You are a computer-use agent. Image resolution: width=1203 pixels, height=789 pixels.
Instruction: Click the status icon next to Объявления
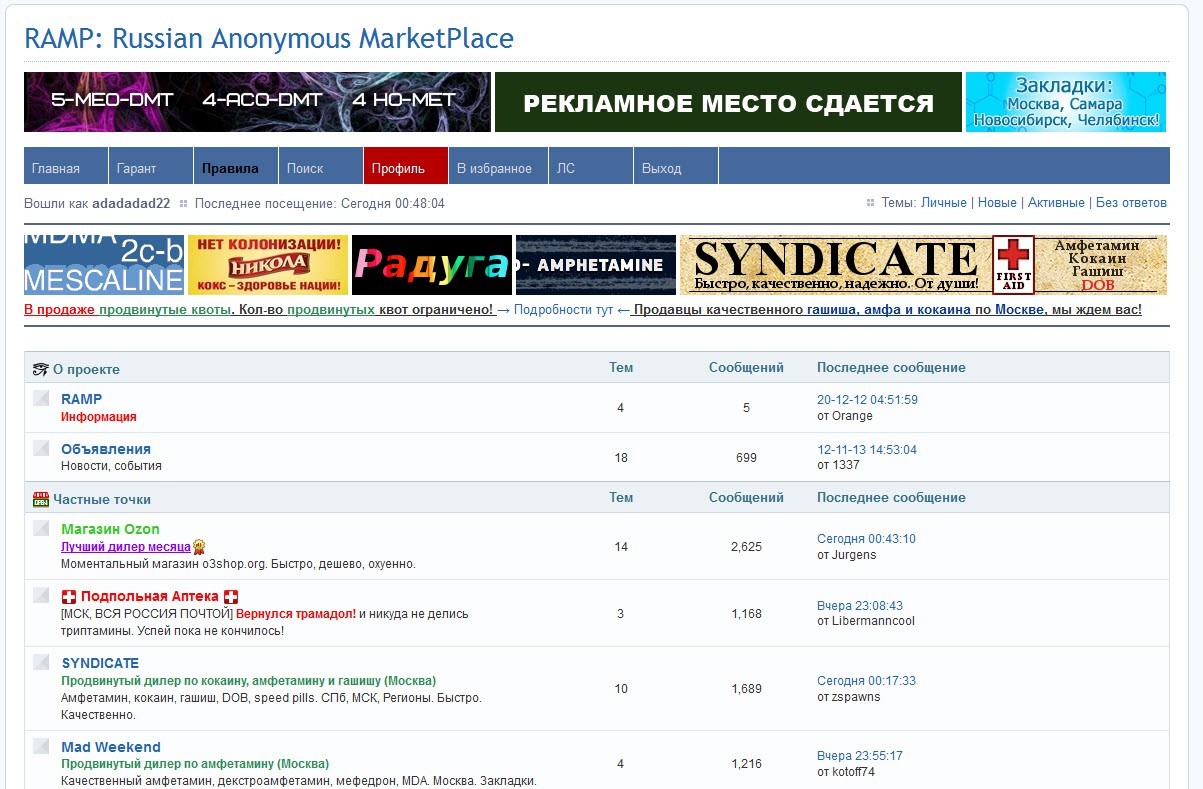(x=41, y=448)
